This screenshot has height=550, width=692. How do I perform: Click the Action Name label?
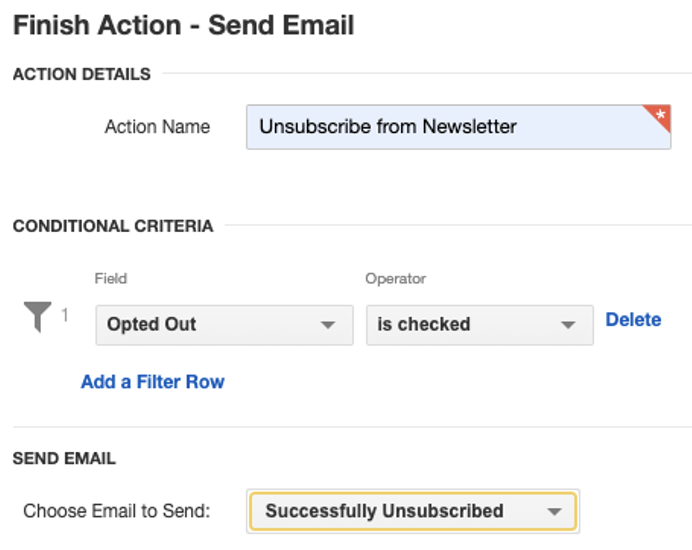[x=157, y=127]
